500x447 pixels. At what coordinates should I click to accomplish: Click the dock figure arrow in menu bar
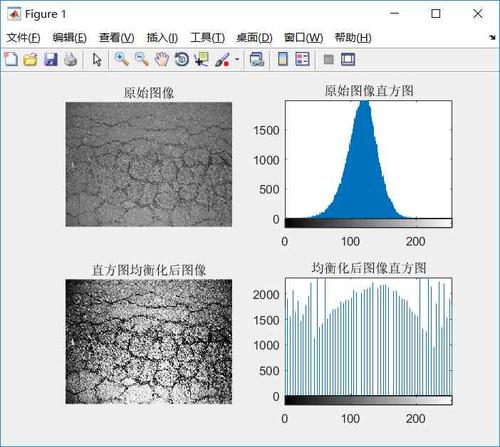492,37
